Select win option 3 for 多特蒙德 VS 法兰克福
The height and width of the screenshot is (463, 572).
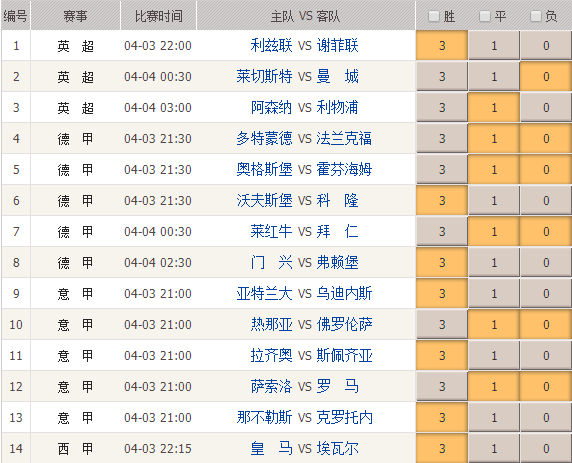(x=442, y=139)
